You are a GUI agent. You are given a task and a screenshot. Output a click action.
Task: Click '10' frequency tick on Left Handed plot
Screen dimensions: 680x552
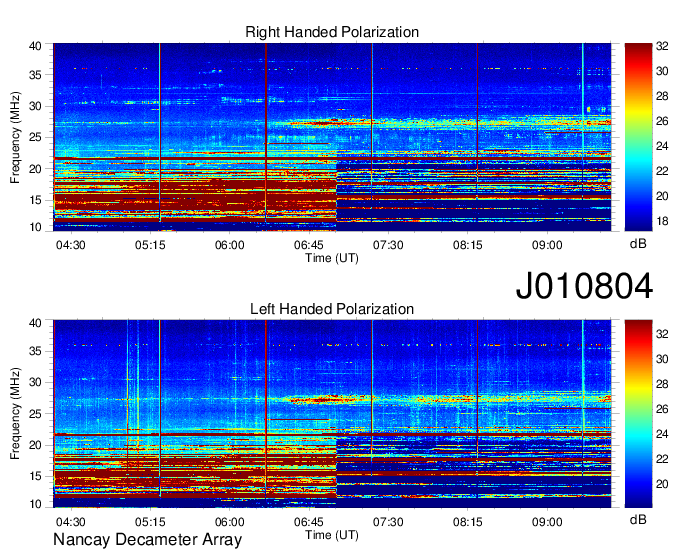click(35, 504)
